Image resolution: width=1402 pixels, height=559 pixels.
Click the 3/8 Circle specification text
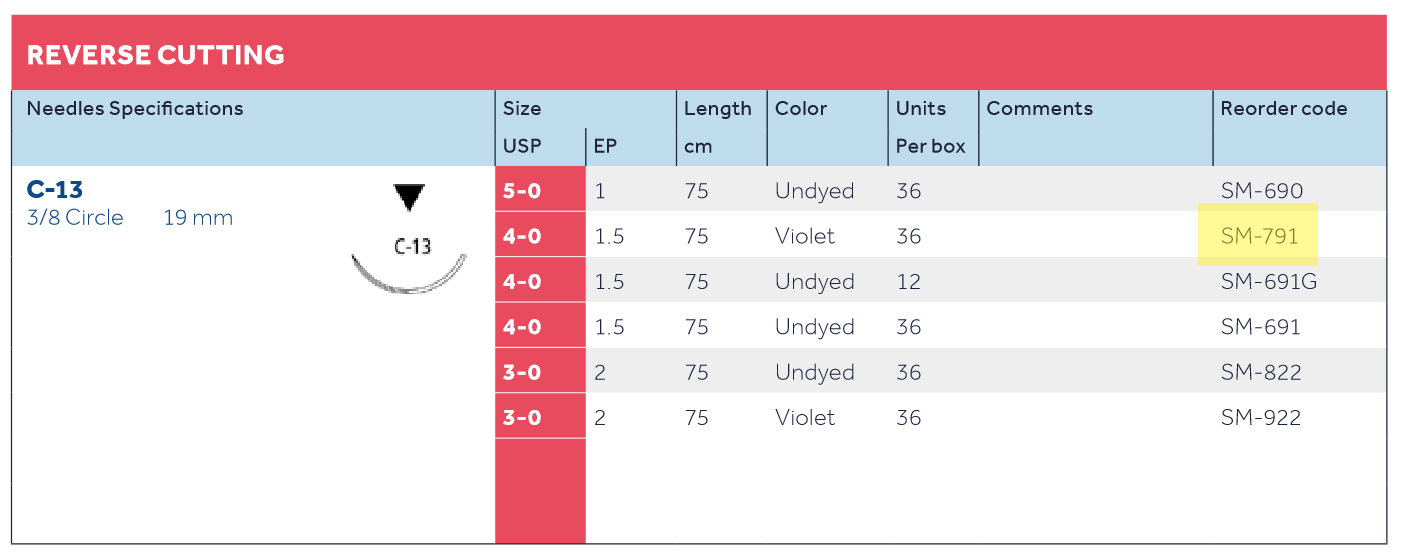pos(75,218)
